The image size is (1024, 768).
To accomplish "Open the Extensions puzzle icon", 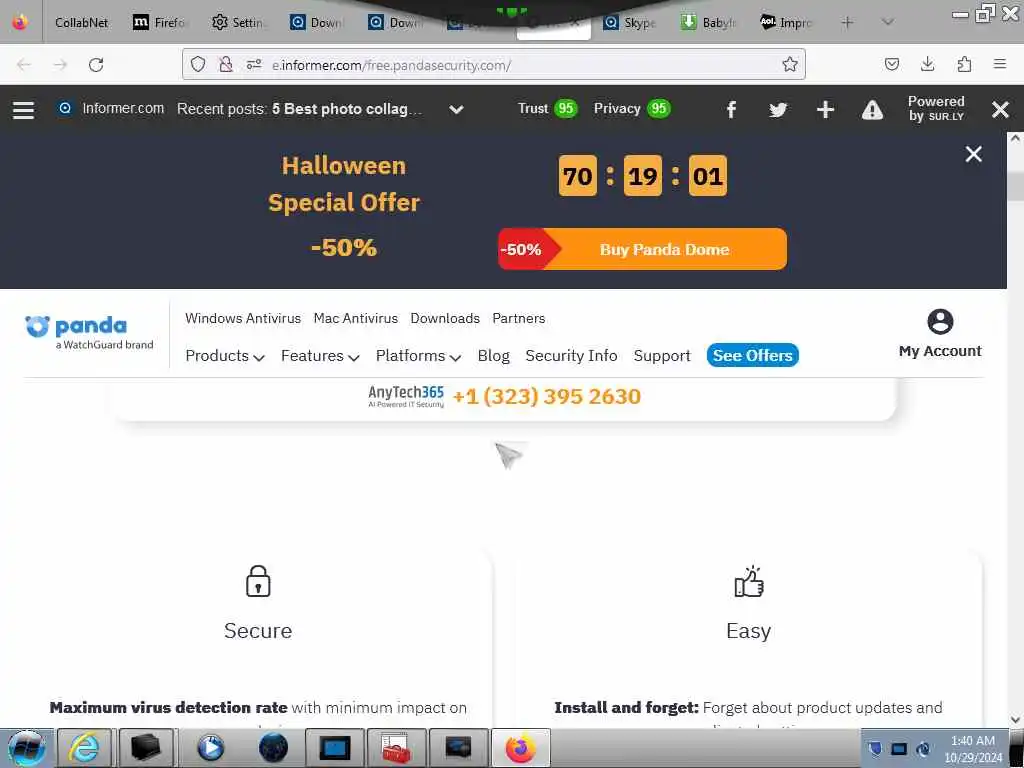I will [964, 64].
